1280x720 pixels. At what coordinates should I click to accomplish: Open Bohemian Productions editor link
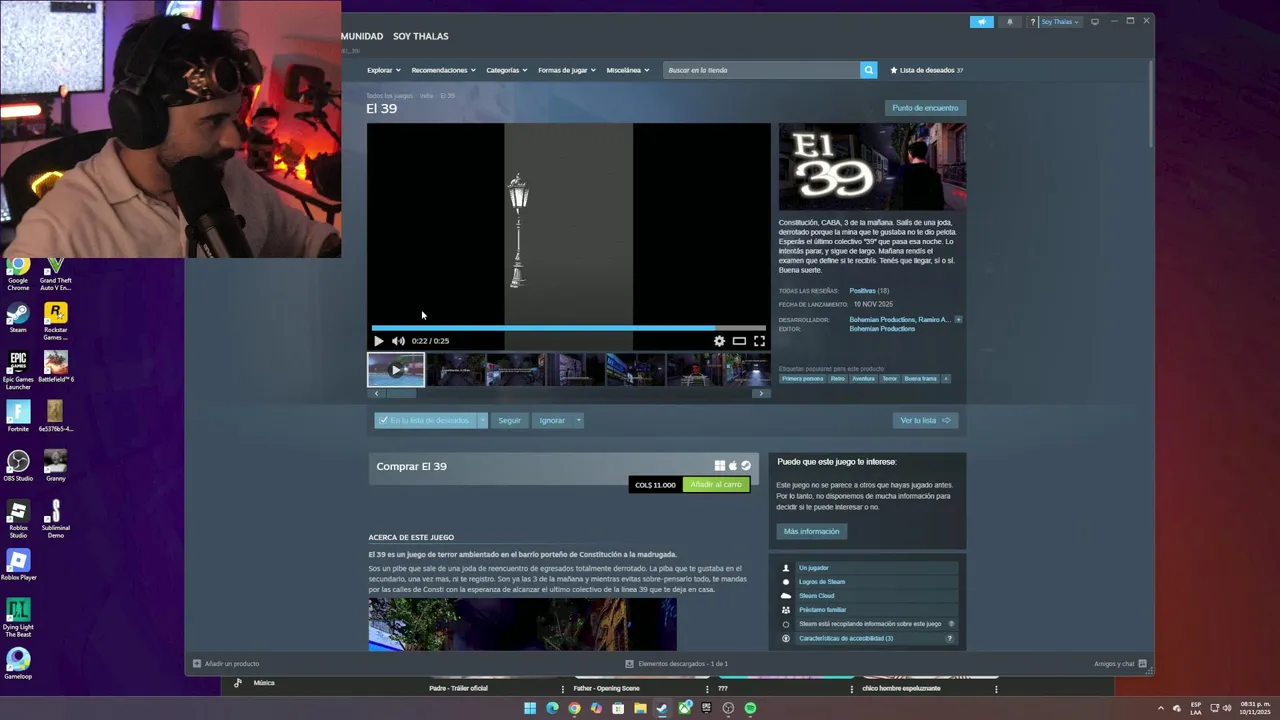(882, 329)
